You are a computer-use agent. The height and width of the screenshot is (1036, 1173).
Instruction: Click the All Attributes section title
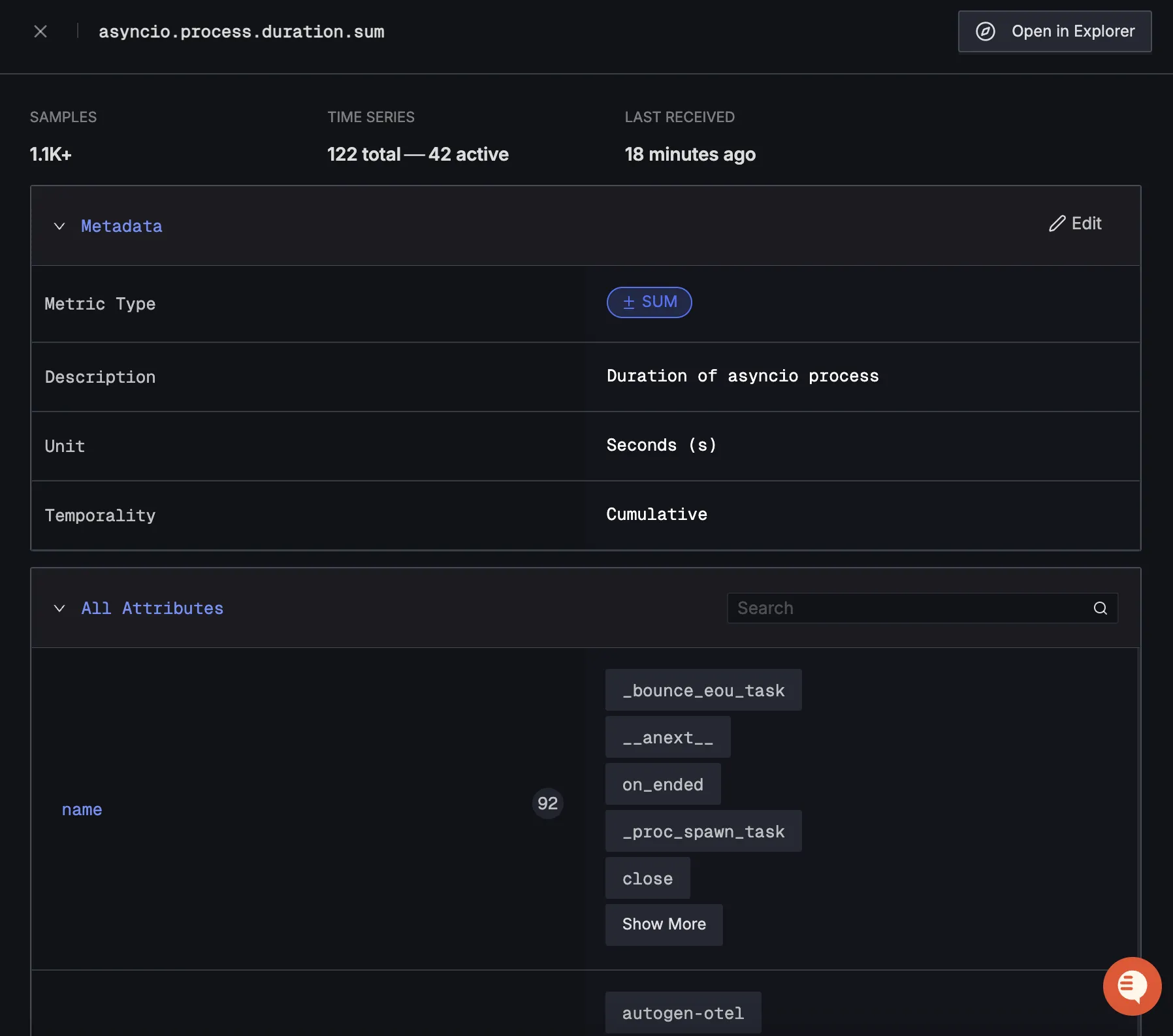(152, 608)
